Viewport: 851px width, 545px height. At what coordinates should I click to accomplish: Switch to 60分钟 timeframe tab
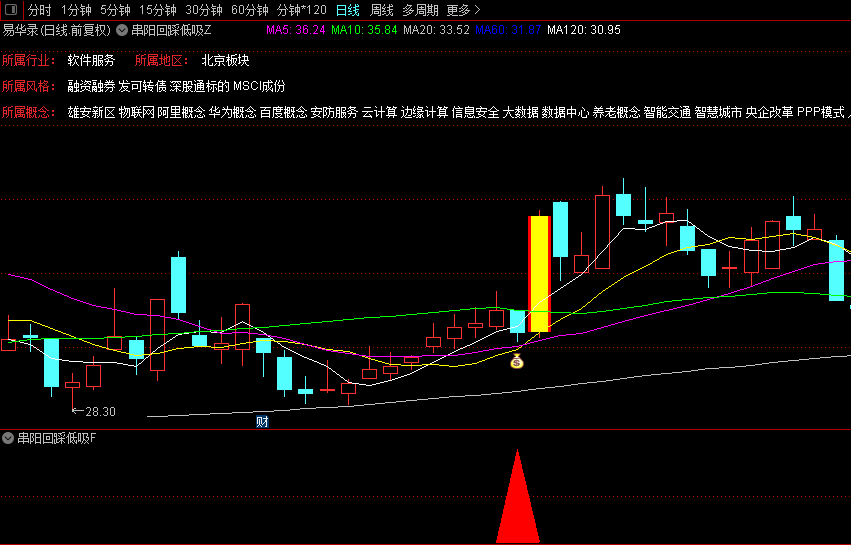pos(250,10)
